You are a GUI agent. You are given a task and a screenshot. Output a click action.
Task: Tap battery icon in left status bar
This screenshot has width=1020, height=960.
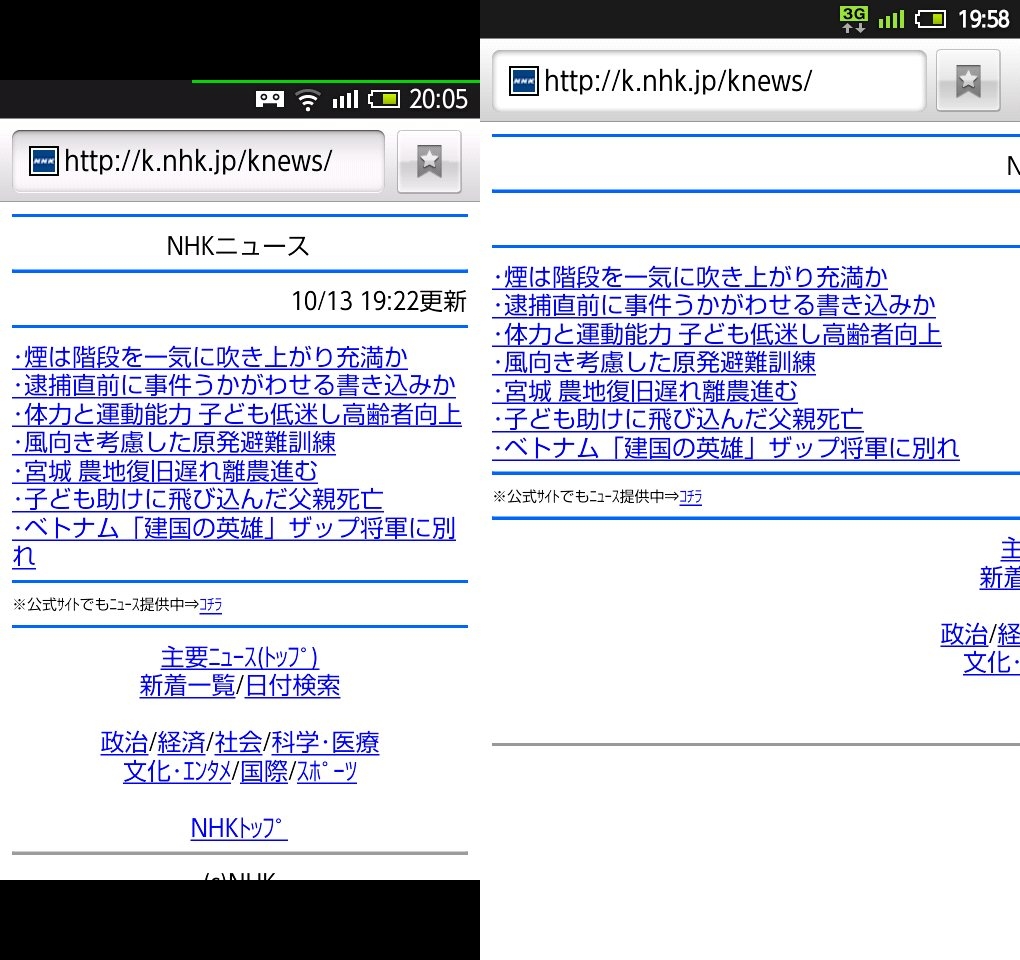click(384, 100)
